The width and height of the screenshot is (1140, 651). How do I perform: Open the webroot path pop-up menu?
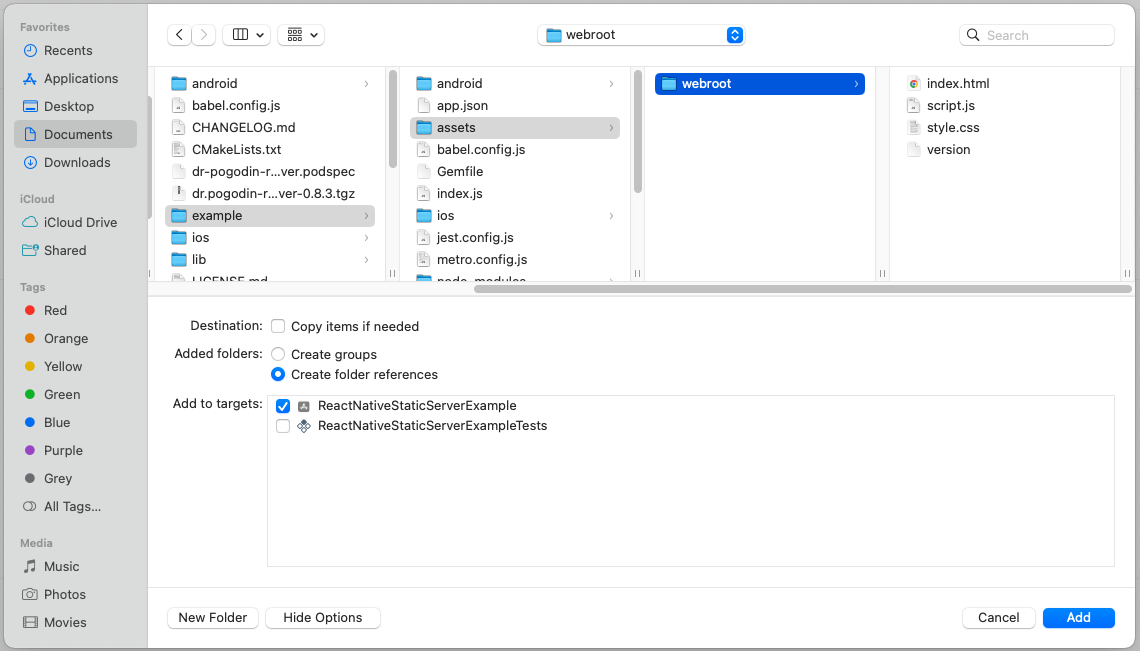(x=641, y=35)
